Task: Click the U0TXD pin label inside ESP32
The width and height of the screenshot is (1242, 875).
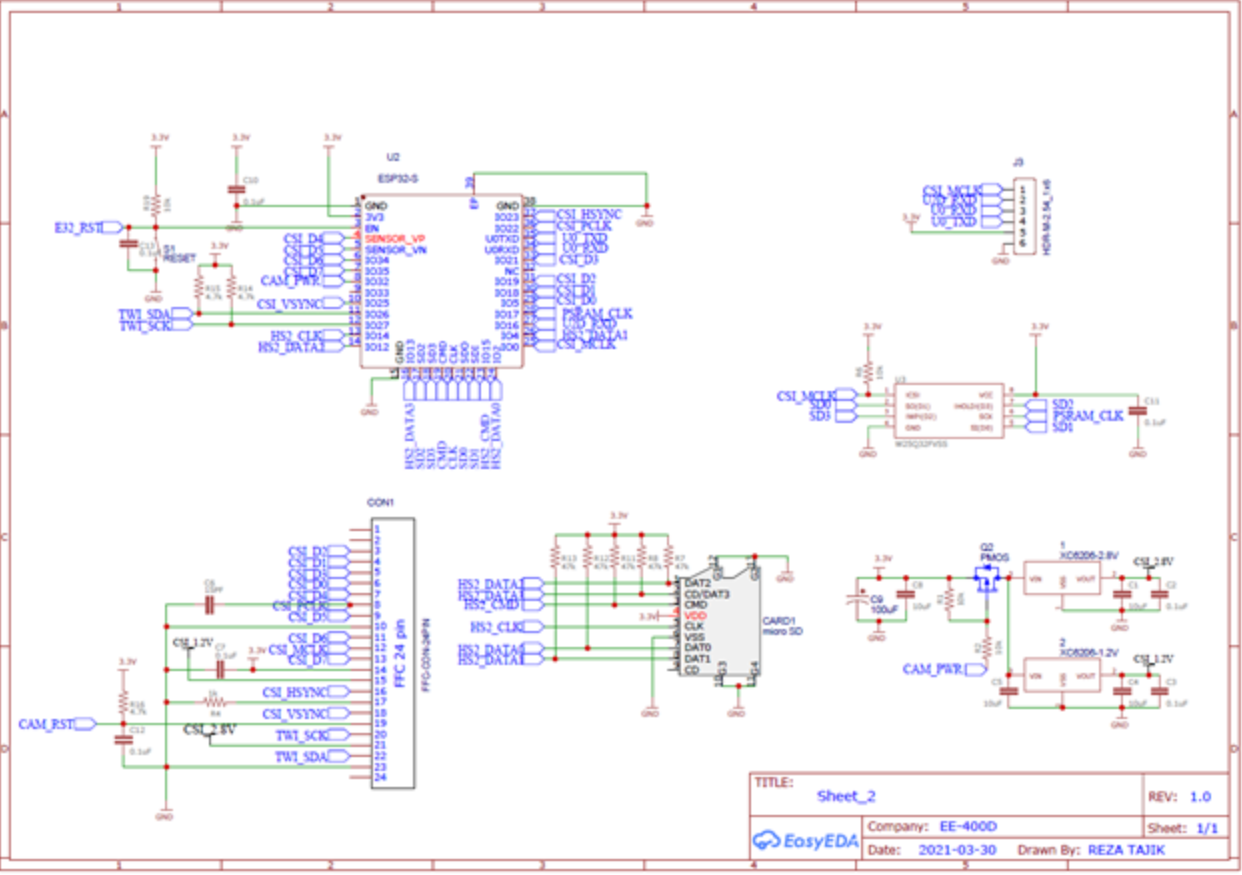Action: (x=502, y=238)
